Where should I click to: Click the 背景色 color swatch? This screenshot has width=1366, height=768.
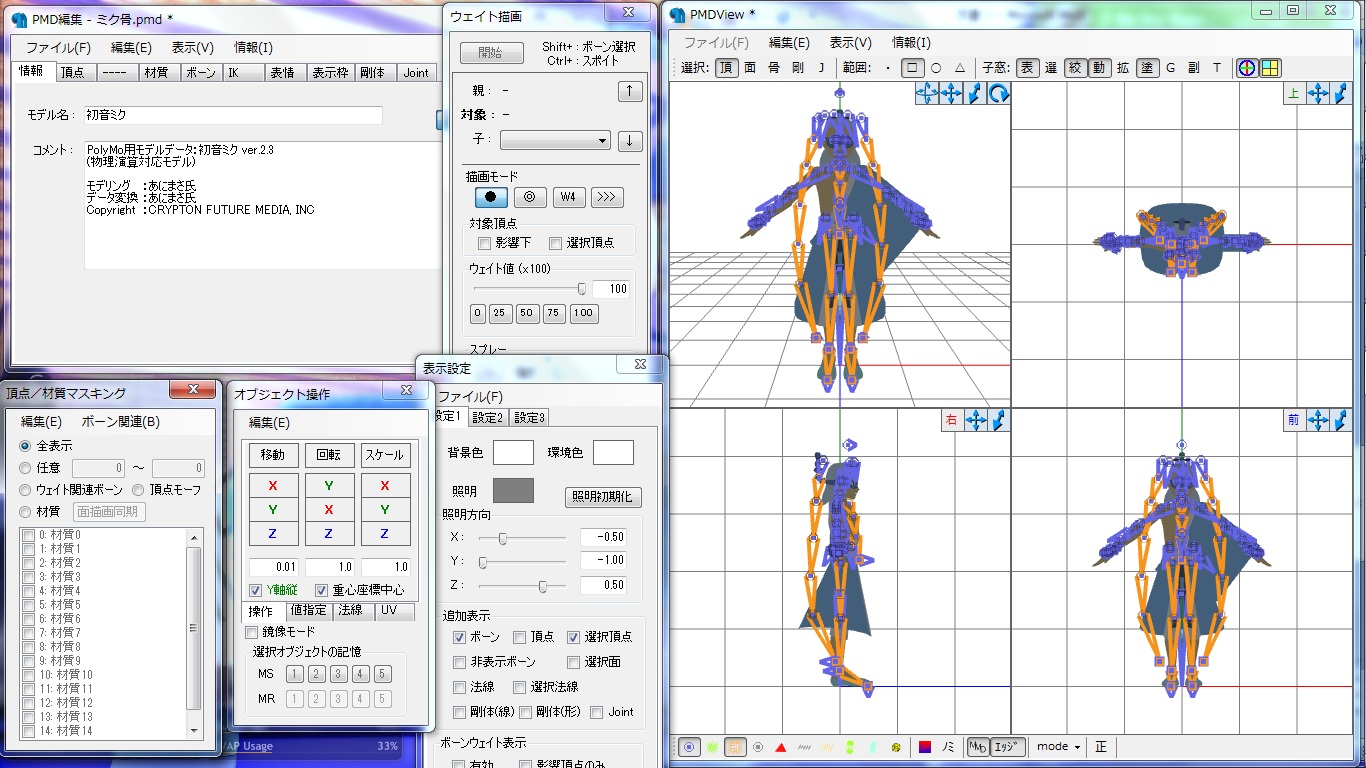point(513,453)
